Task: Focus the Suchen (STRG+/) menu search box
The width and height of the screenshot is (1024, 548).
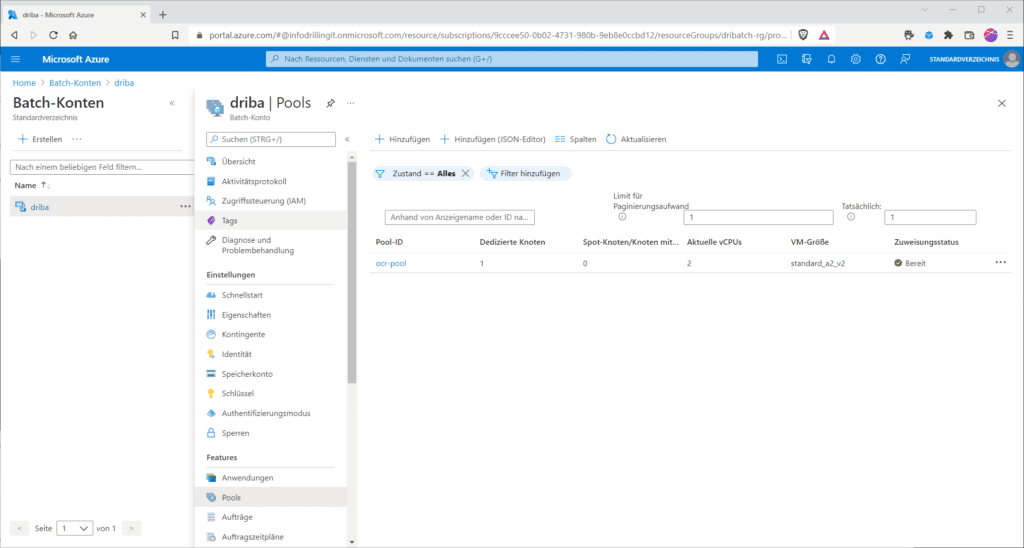Action: coord(271,139)
